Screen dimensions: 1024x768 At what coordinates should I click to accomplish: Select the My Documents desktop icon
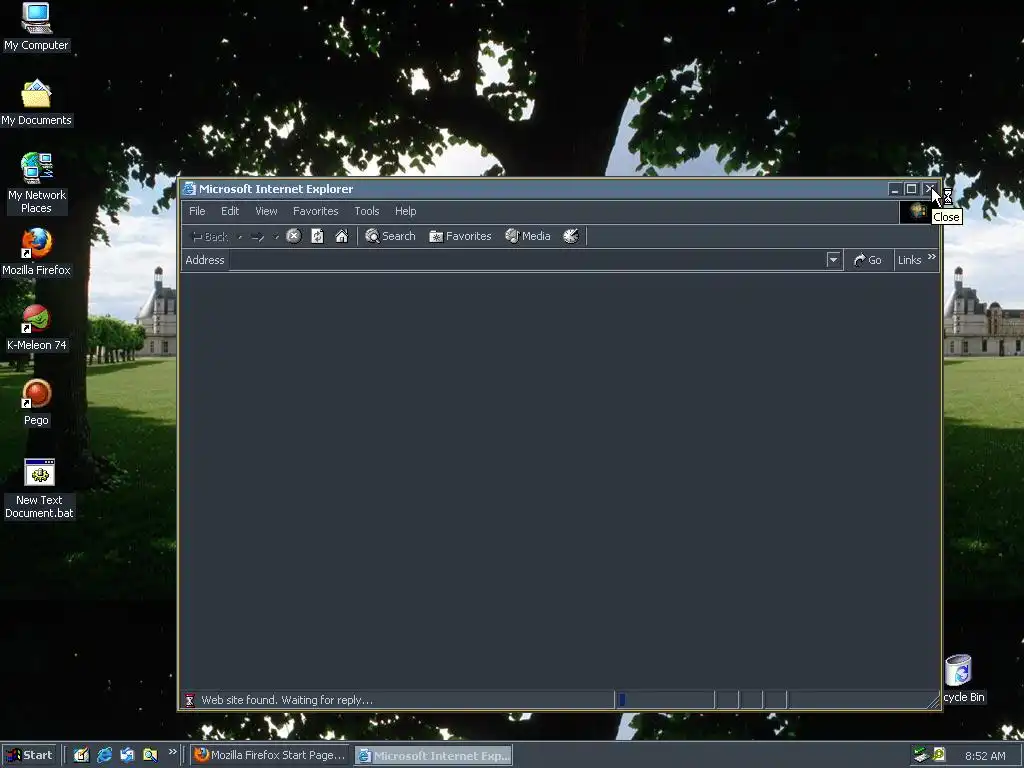36,103
